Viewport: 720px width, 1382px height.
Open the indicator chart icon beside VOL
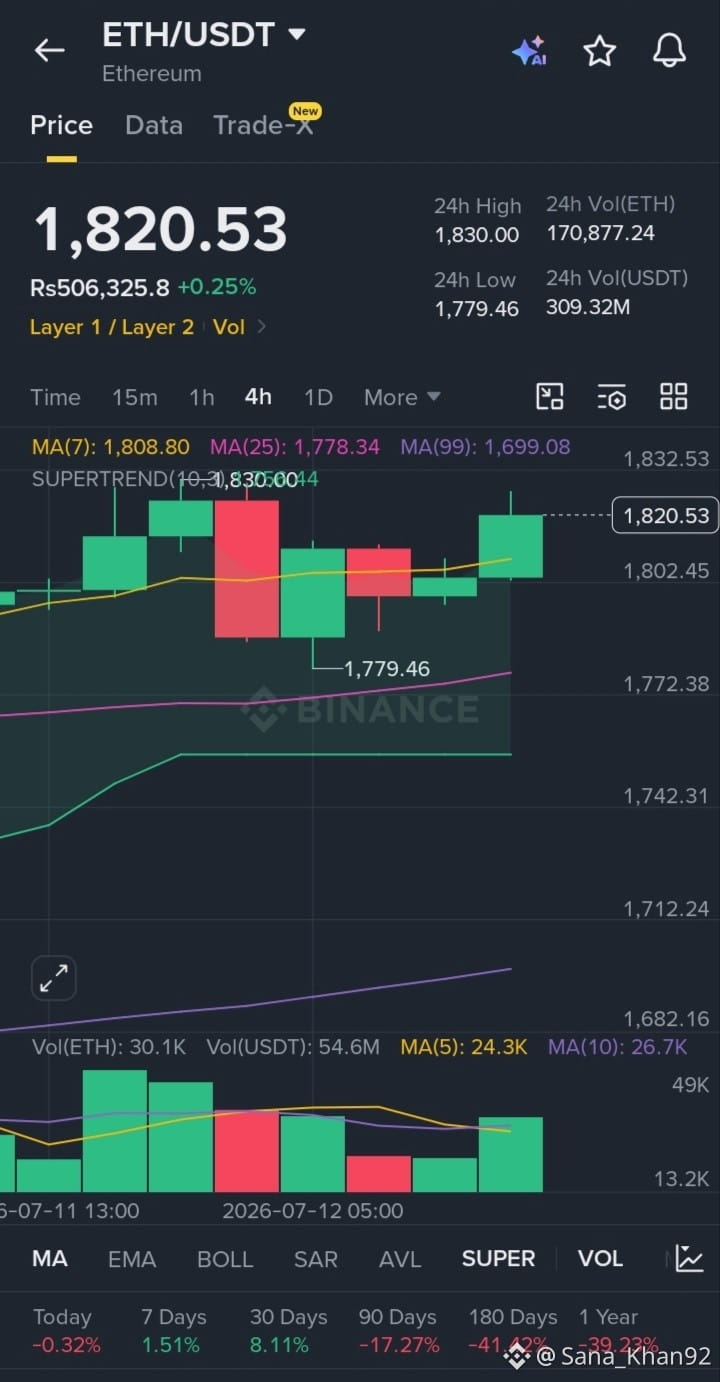(x=689, y=1258)
